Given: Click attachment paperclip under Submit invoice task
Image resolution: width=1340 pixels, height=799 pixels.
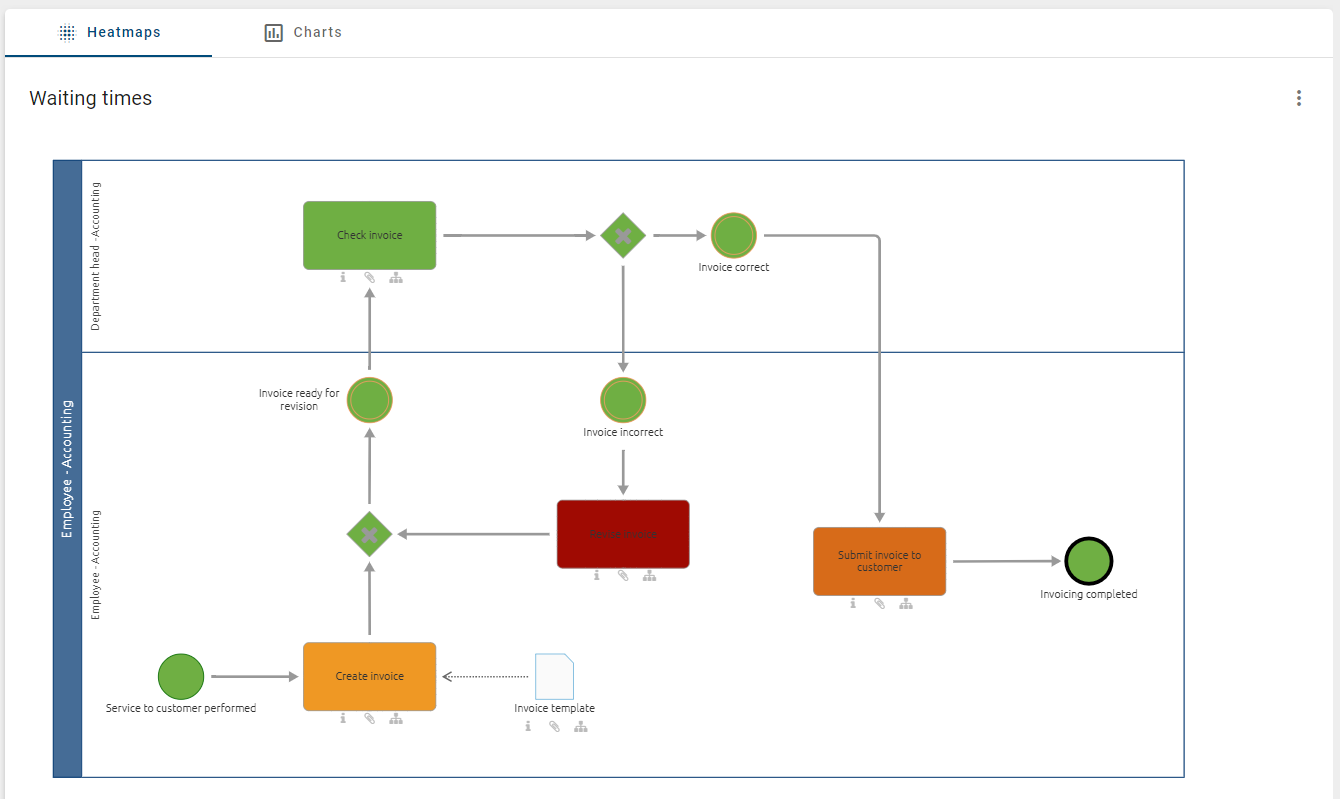Looking at the screenshot, I should point(879,604).
